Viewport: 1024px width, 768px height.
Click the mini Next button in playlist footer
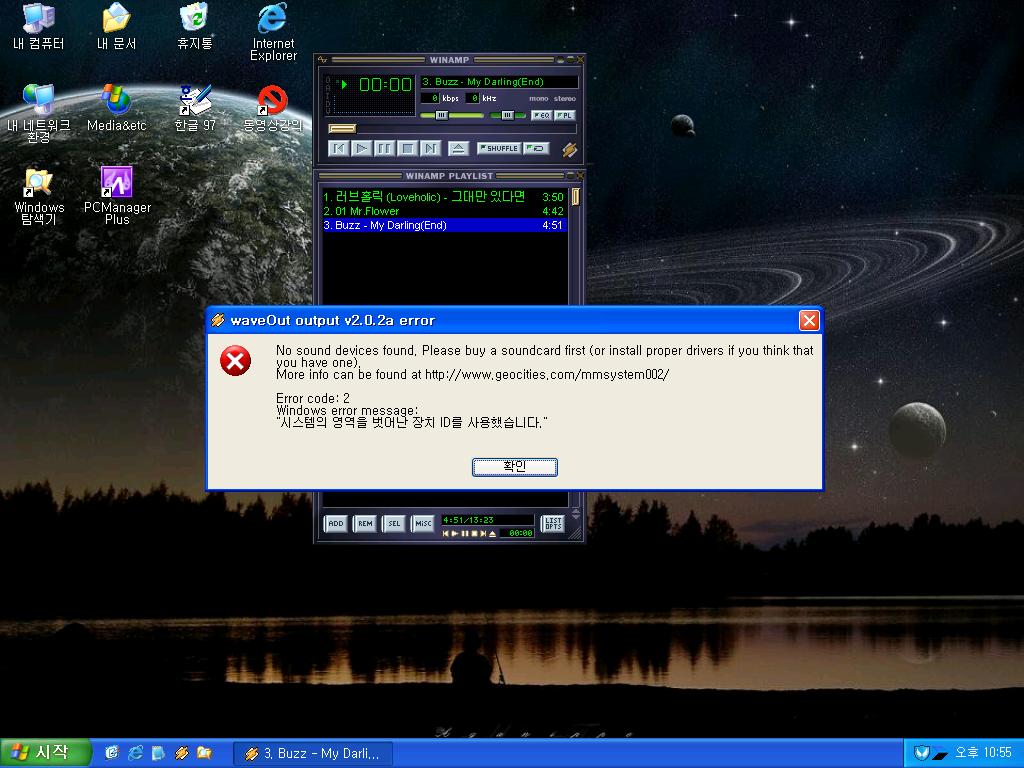(x=483, y=534)
